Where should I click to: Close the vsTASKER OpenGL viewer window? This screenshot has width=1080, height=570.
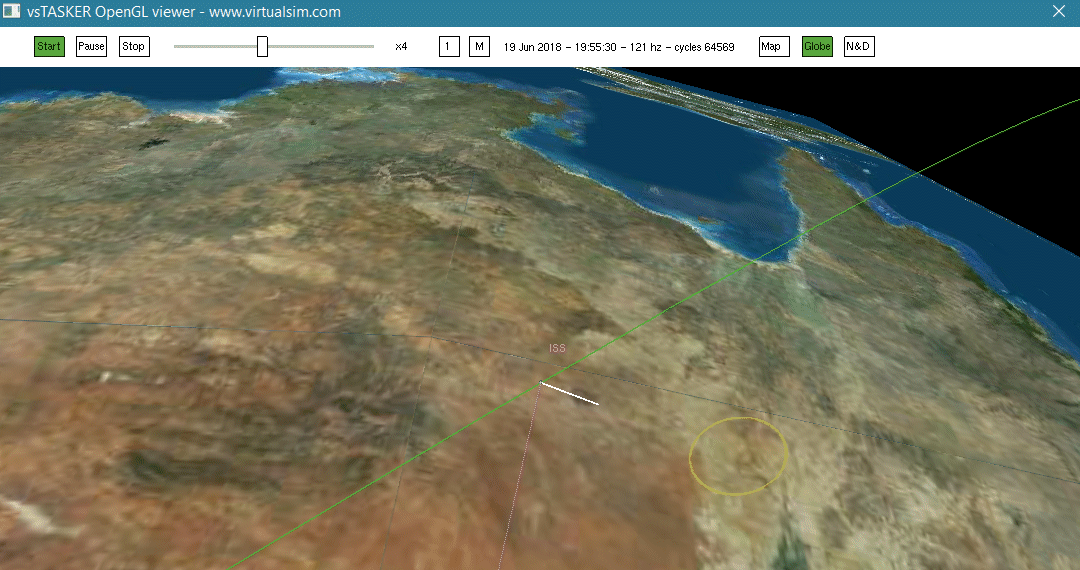1059,12
